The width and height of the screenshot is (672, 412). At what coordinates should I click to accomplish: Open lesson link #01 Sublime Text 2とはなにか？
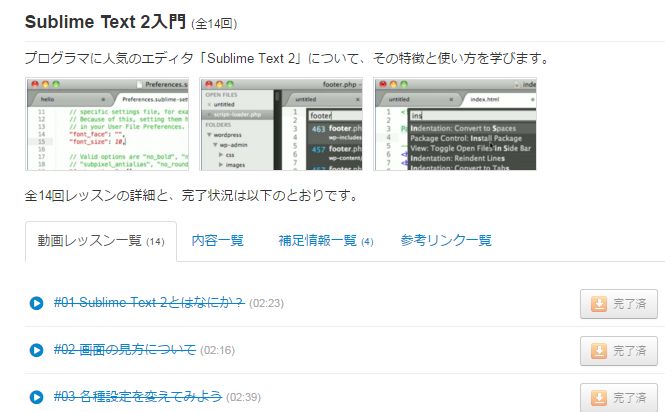point(149,303)
